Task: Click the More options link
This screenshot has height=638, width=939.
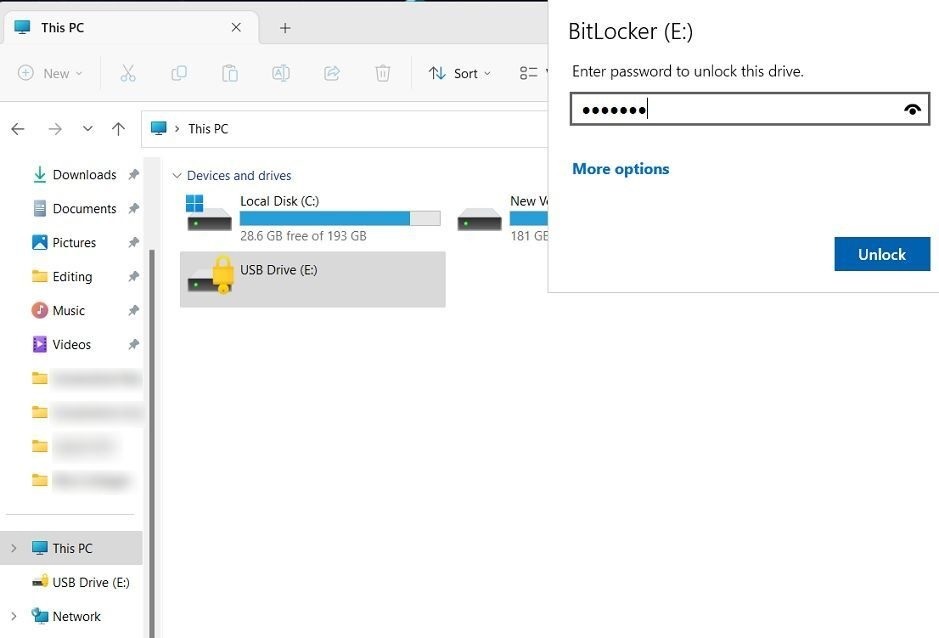Action: pyautogui.click(x=620, y=169)
